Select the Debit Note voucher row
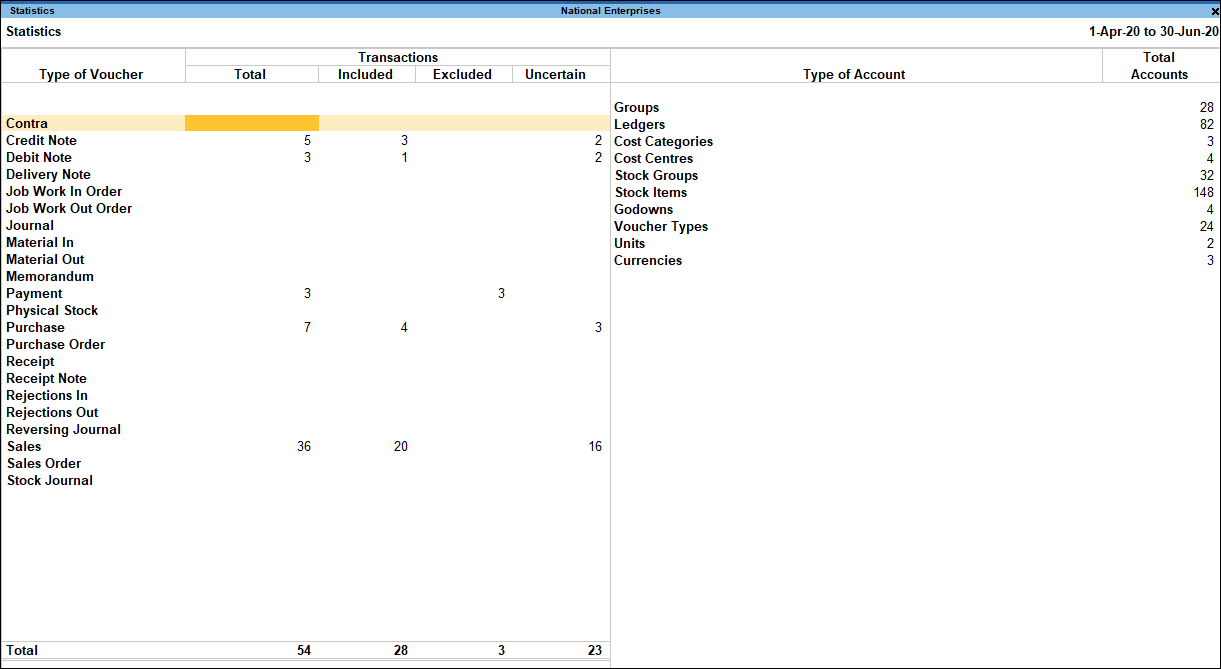The width and height of the screenshot is (1221, 669). 305,158
